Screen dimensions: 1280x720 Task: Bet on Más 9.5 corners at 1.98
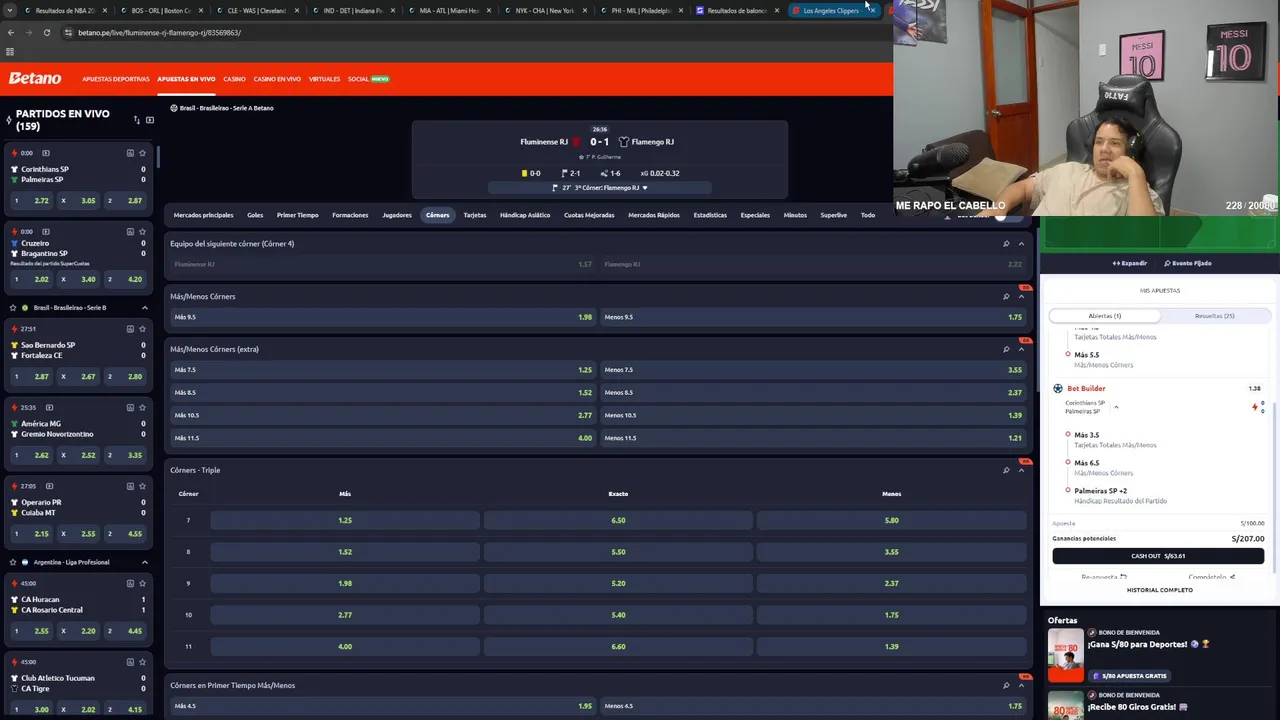click(x=382, y=317)
